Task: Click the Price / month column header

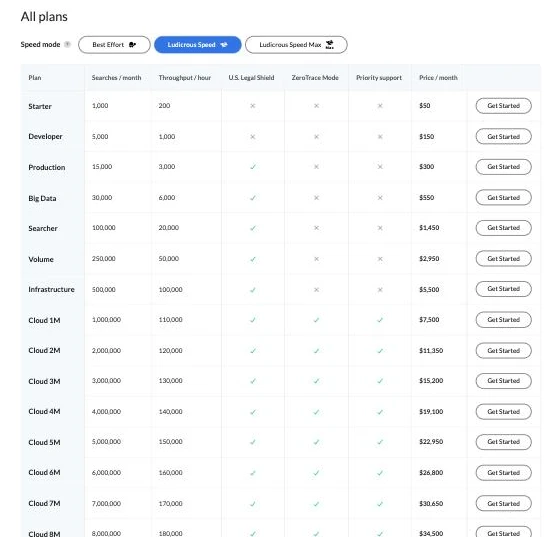Action: pyautogui.click(x=438, y=77)
